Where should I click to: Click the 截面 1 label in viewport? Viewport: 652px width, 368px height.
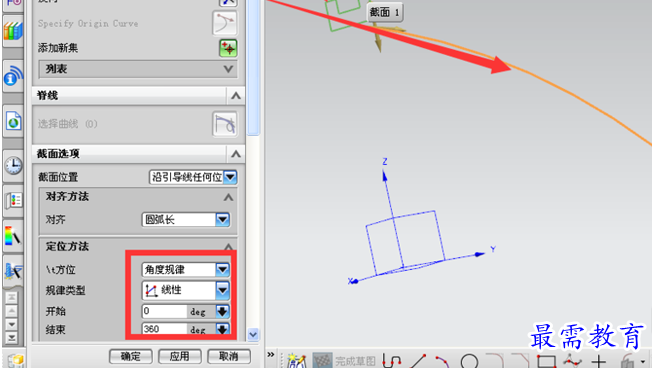(385, 12)
